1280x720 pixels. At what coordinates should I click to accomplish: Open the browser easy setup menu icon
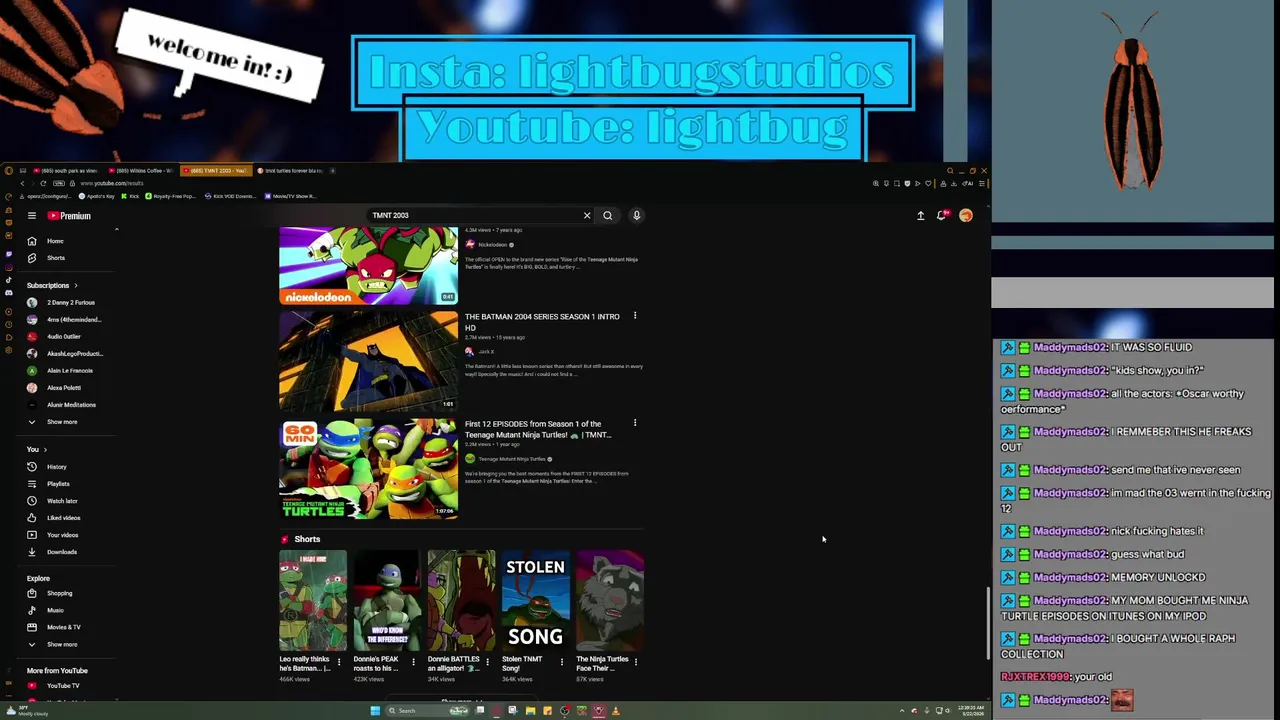click(x=982, y=184)
